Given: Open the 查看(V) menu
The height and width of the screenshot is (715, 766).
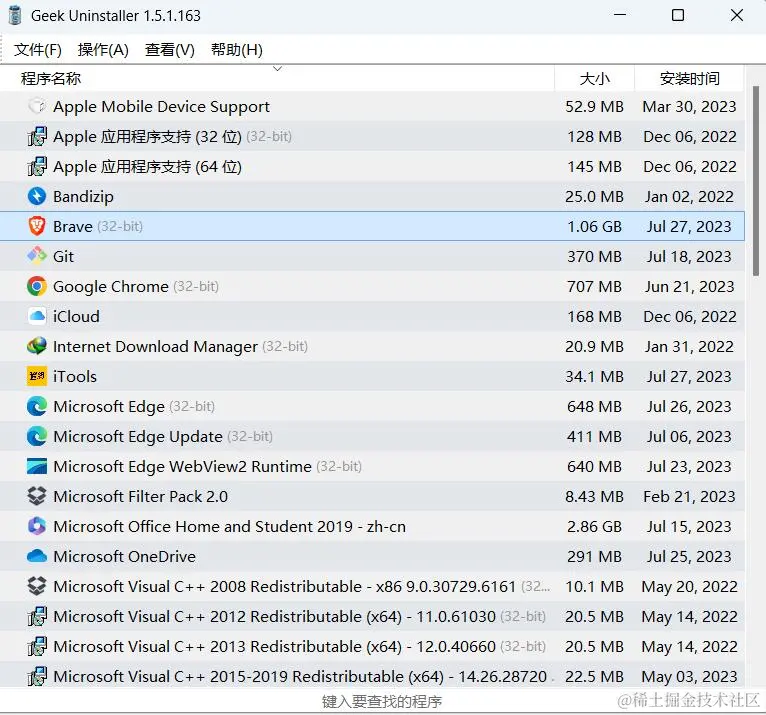Looking at the screenshot, I should pyautogui.click(x=170, y=49).
